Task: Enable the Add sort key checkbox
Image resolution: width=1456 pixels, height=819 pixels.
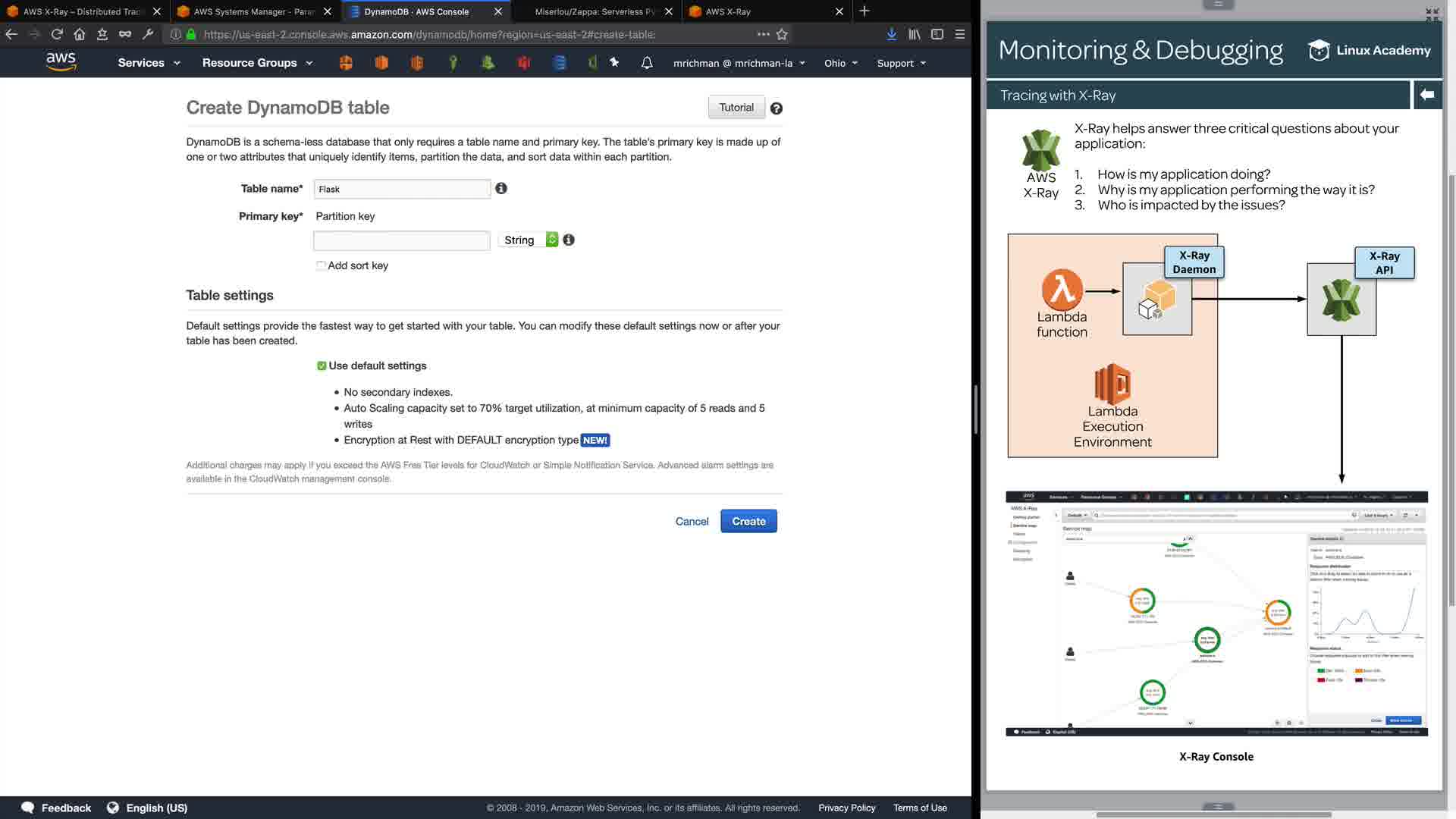Action: (x=322, y=265)
